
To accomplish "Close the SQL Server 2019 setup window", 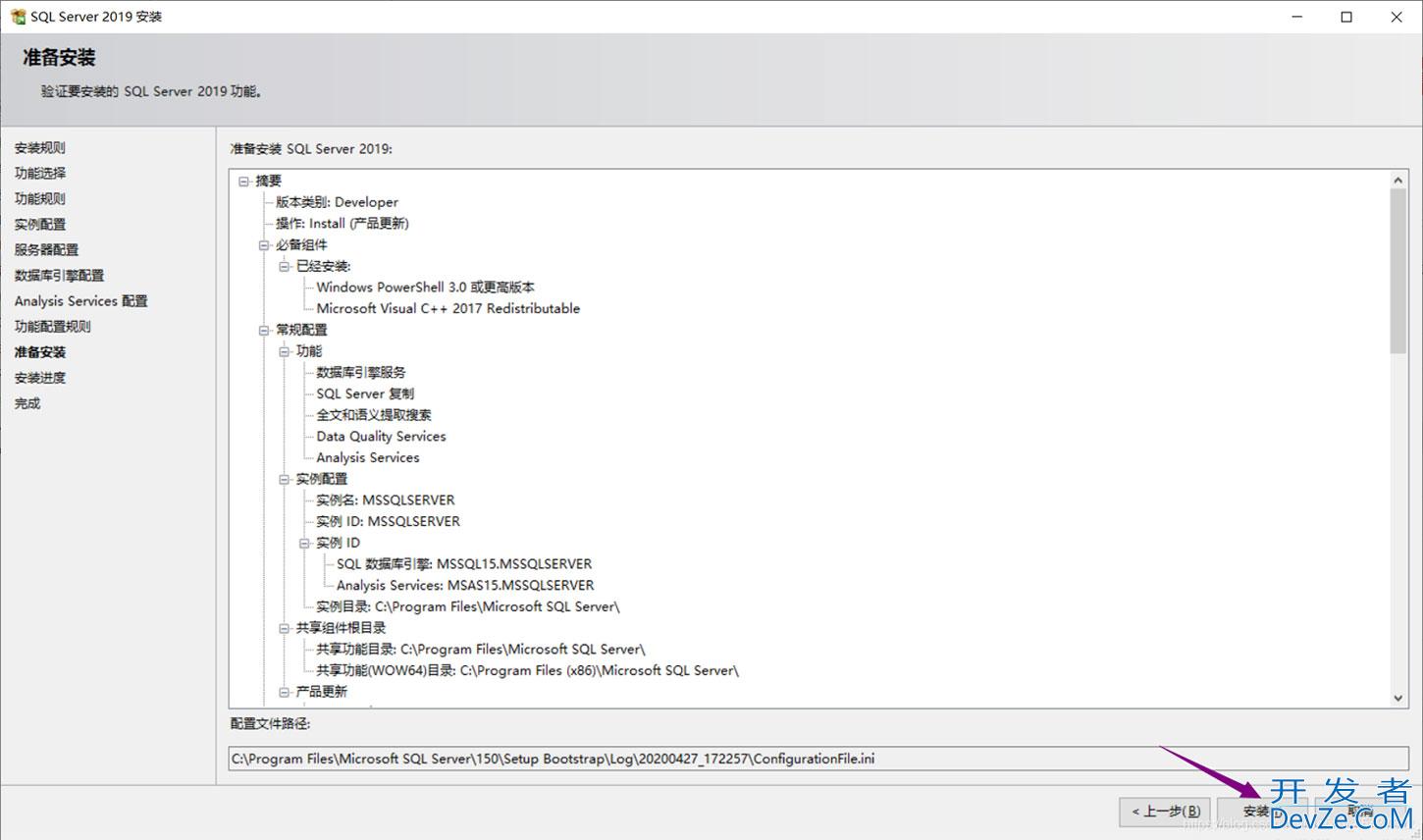I will point(1397,17).
